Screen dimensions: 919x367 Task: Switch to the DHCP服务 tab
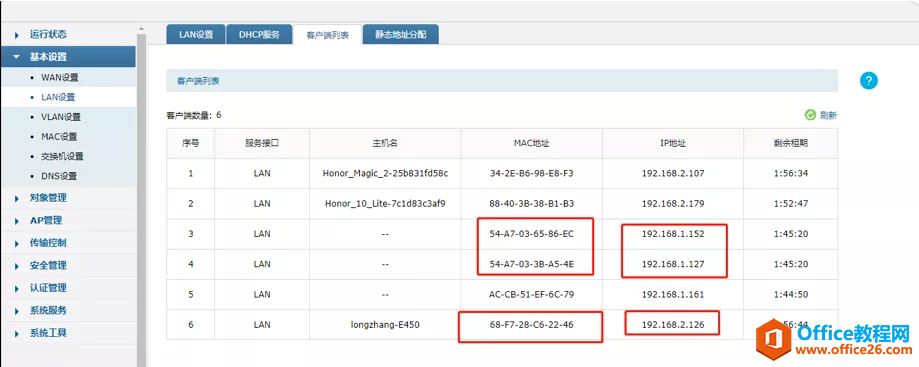pyautogui.click(x=259, y=35)
